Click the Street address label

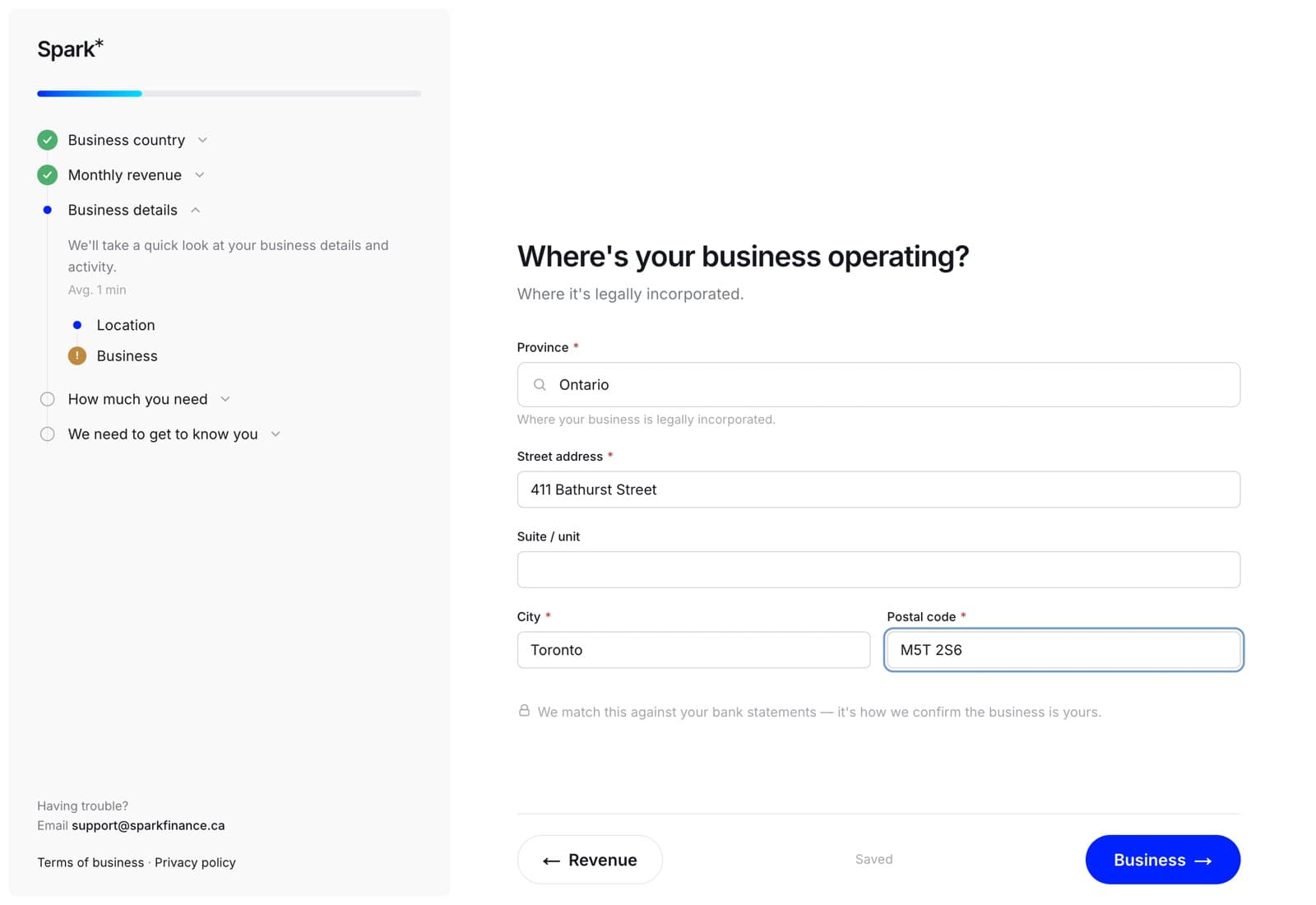[560, 456]
